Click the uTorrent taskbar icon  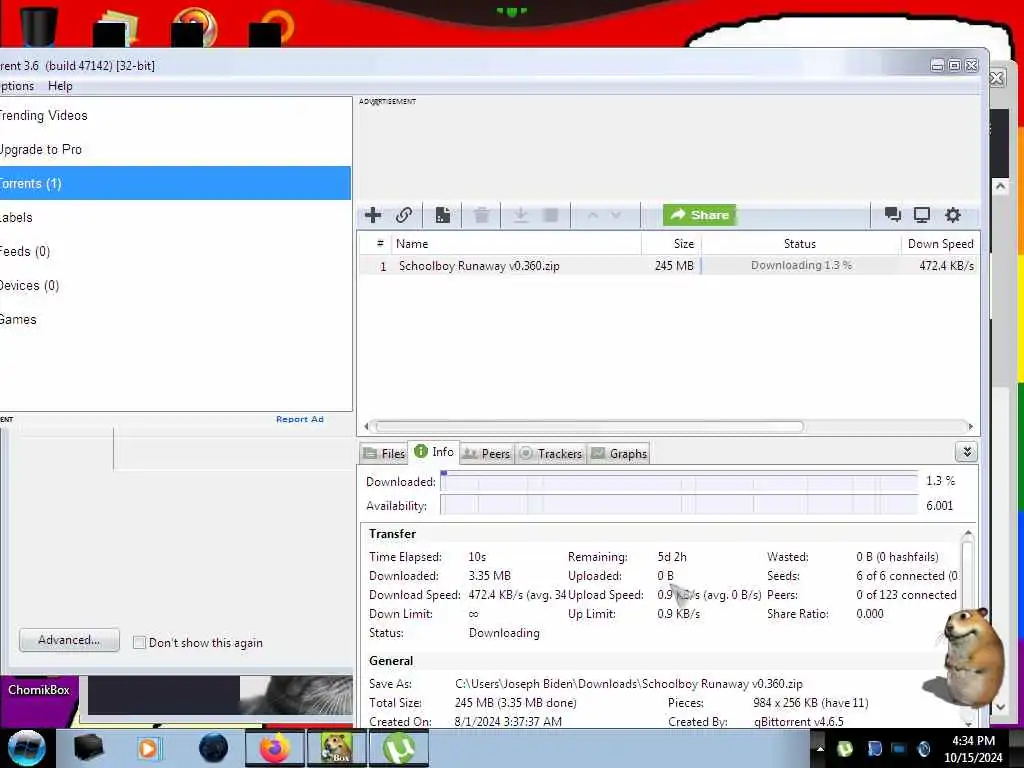pyautogui.click(x=398, y=748)
